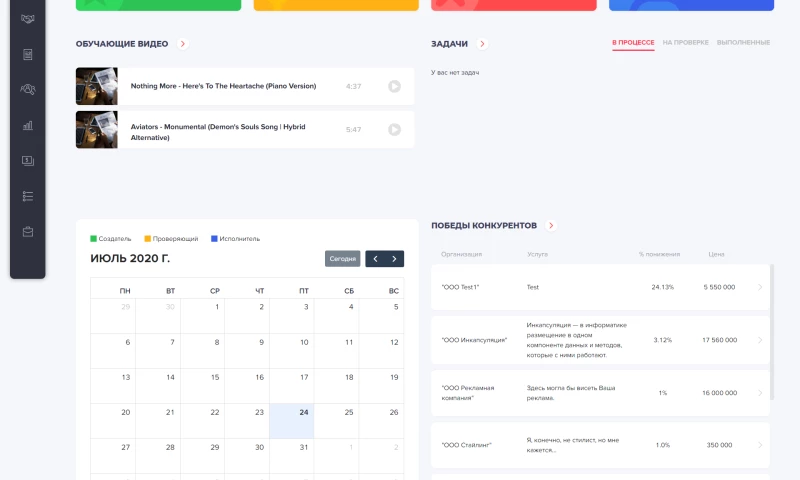
Task: Open the briefcase icon in the sidebar
Action: (28, 232)
